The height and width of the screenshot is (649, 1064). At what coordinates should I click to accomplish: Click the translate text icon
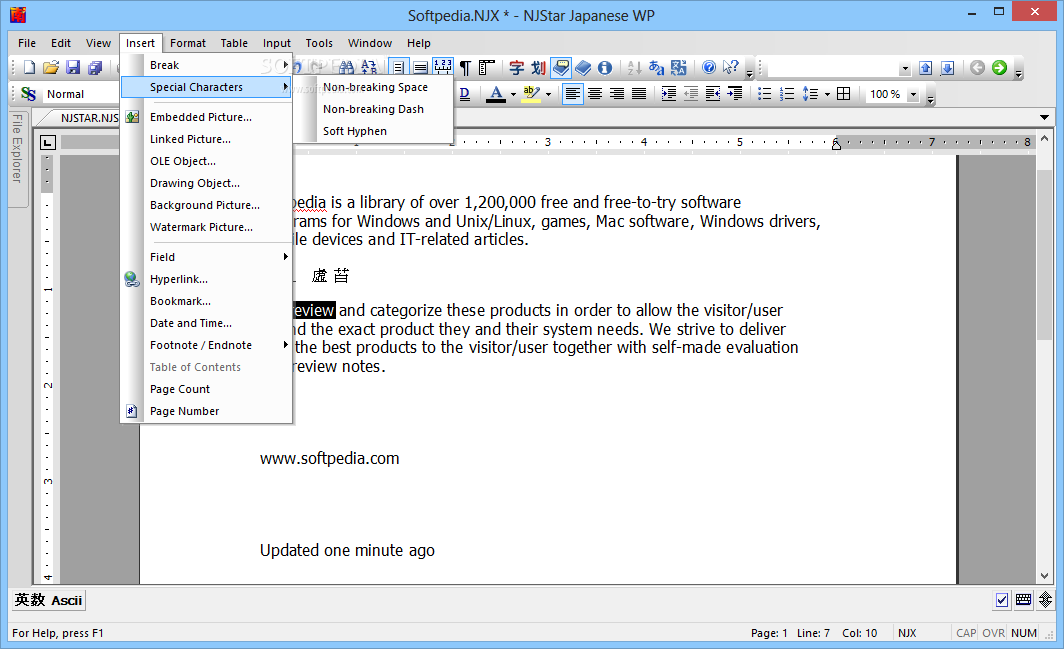click(x=679, y=67)
